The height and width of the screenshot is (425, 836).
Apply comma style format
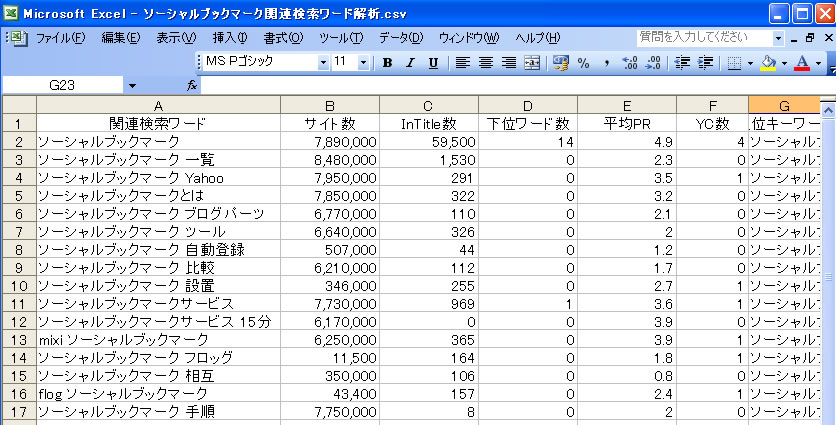click(607, 63)
